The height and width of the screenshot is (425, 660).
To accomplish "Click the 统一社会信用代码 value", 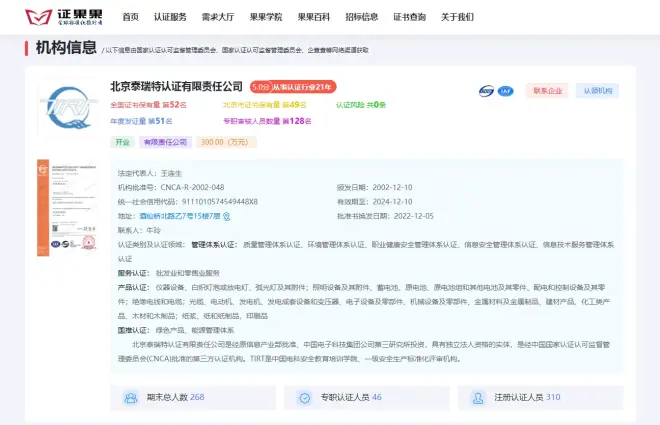I will 220,202.
